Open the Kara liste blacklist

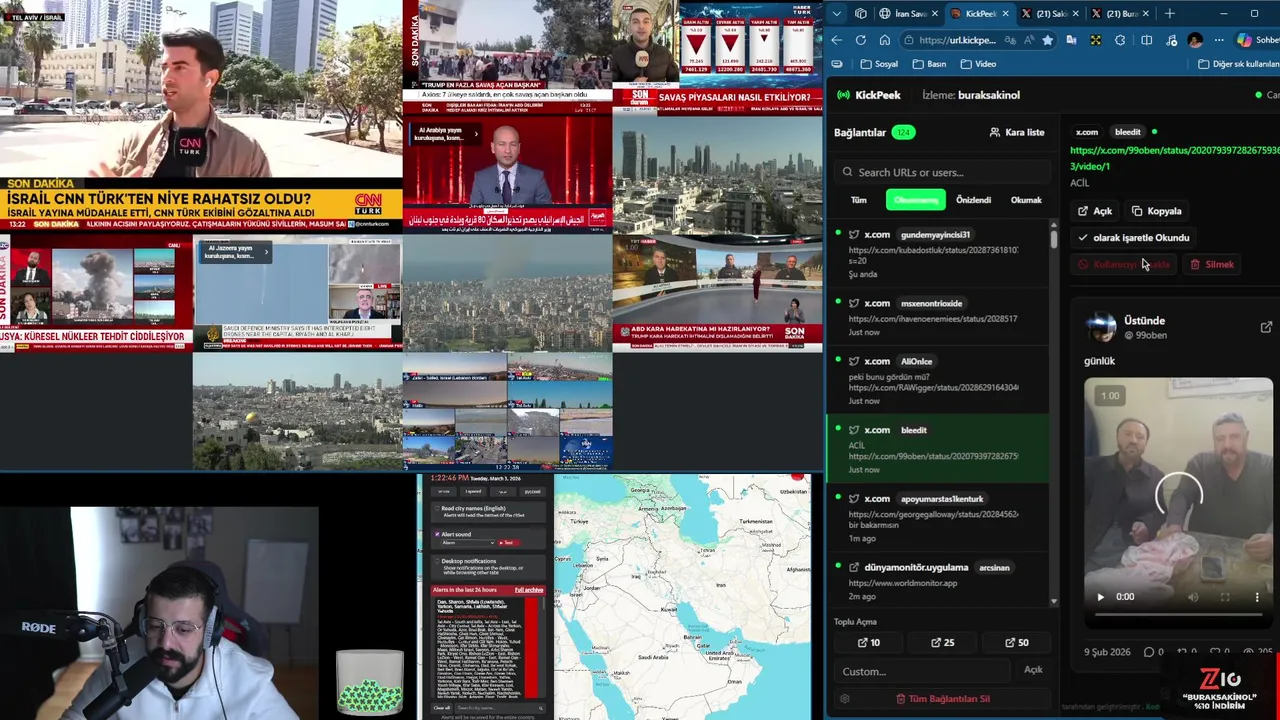(x=1016, y=132)
